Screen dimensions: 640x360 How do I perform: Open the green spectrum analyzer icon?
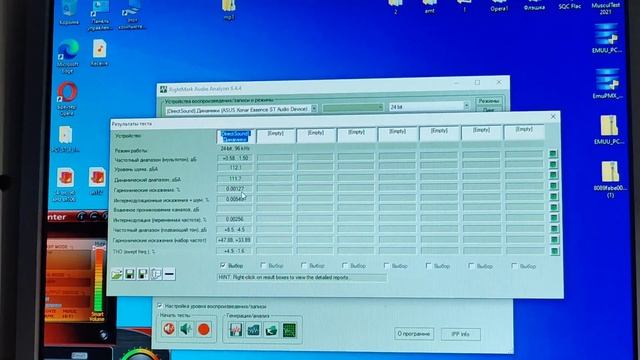tap(289, 330)
